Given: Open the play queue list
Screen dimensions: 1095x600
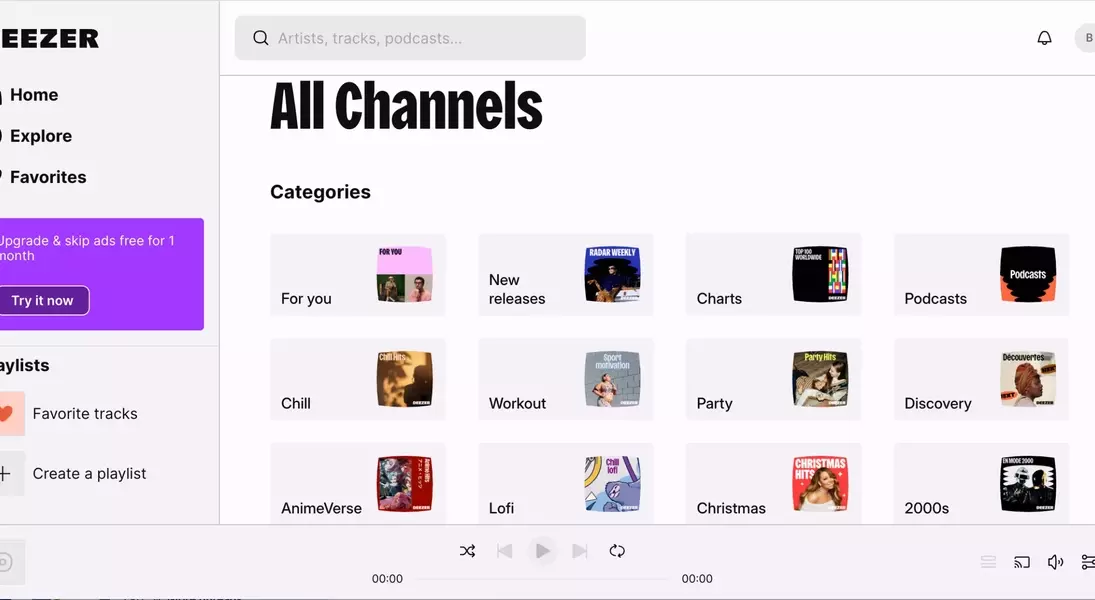Looking at the screenshot, I should 988,561.
